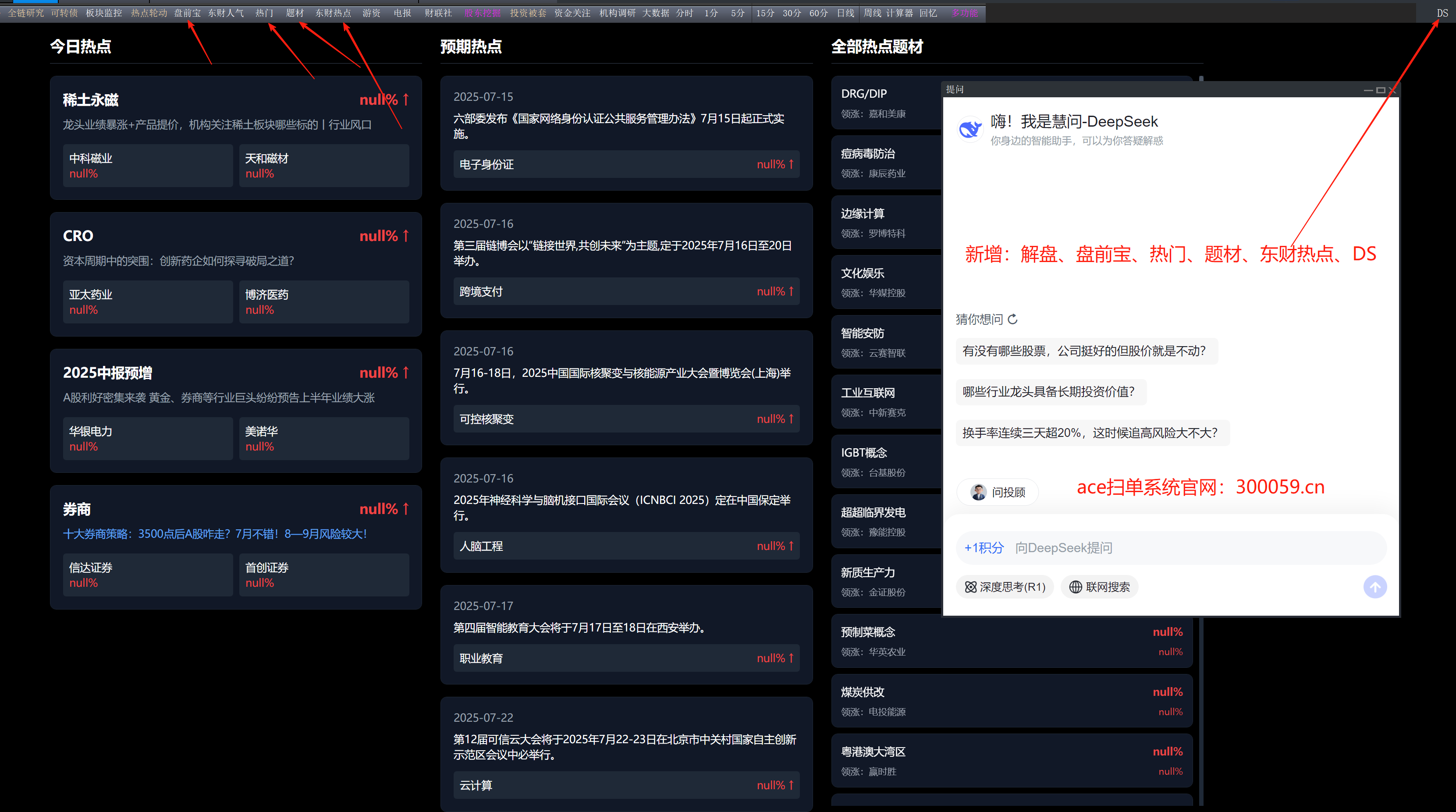
Task: Refresh the 猜你想问 suggestions
Action: [x=1013, y=319]
